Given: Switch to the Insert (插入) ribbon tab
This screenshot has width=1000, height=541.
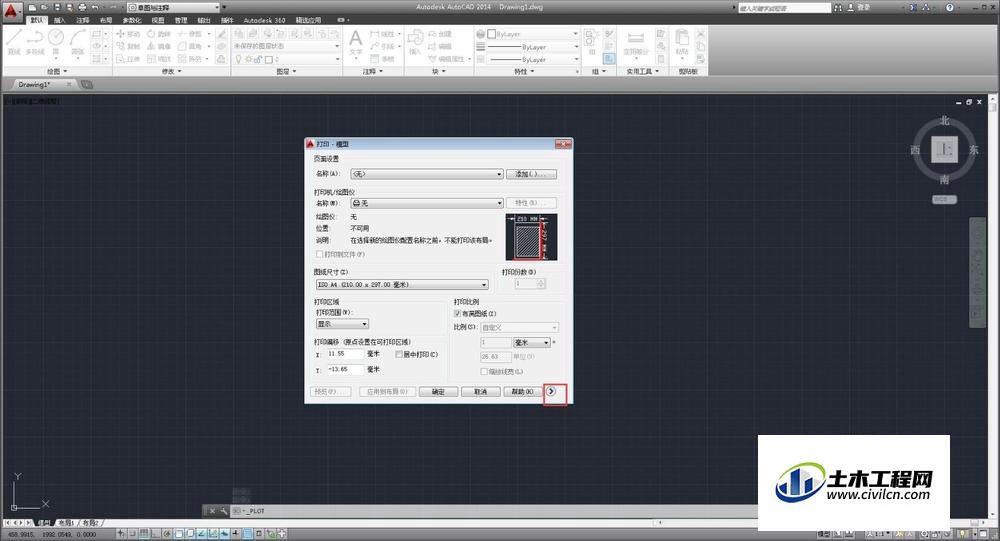Looking at the screenshot, I should click(59, 20).
